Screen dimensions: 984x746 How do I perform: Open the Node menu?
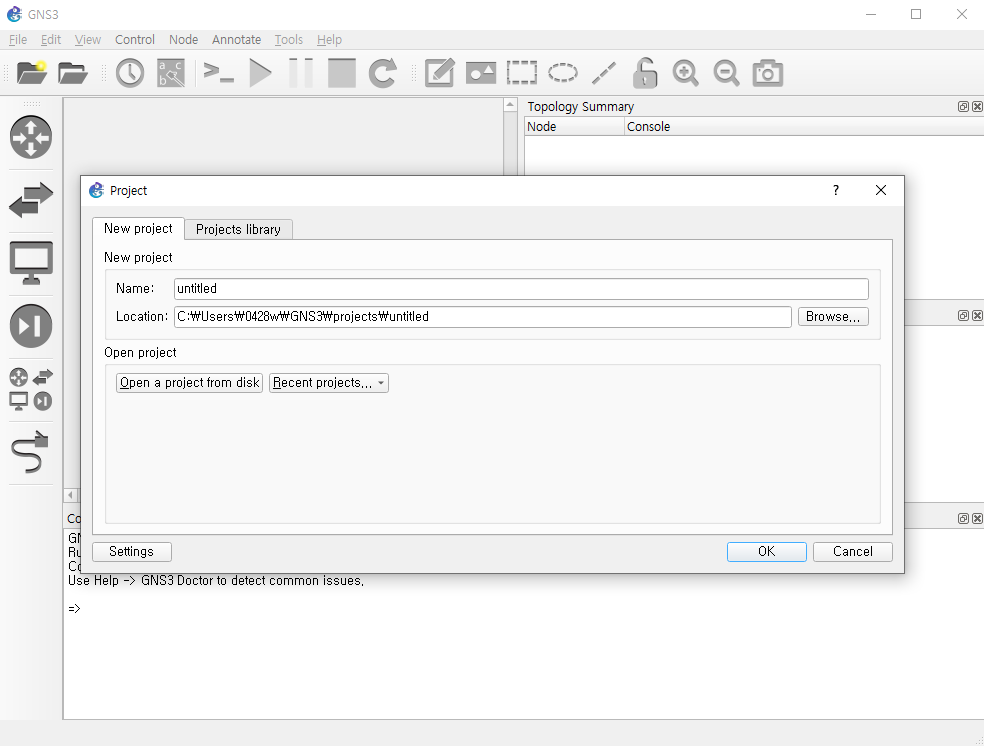(x=183, y=40)
